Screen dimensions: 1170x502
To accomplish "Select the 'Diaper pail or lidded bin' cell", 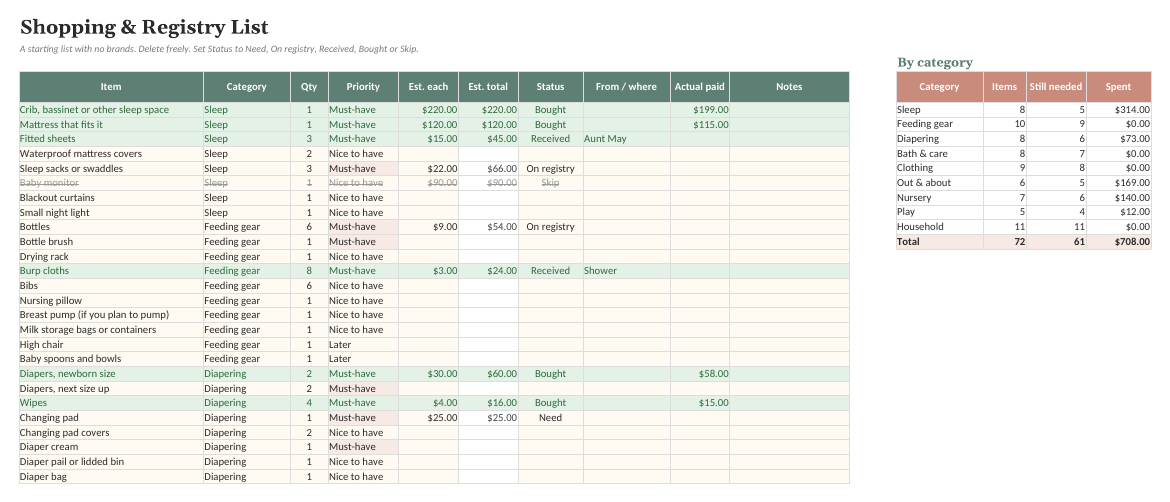I will [x=111, y=462].
